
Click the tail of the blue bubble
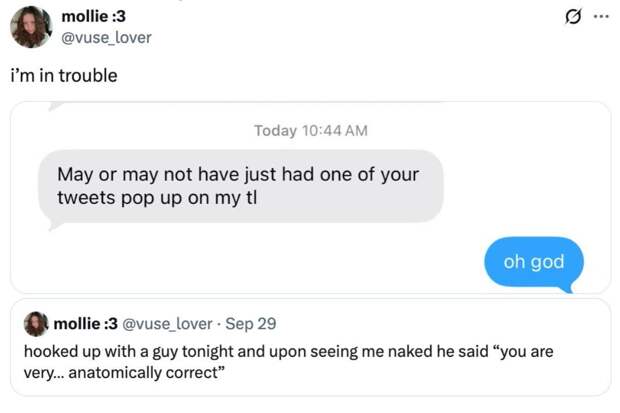(x=567, y=288)
